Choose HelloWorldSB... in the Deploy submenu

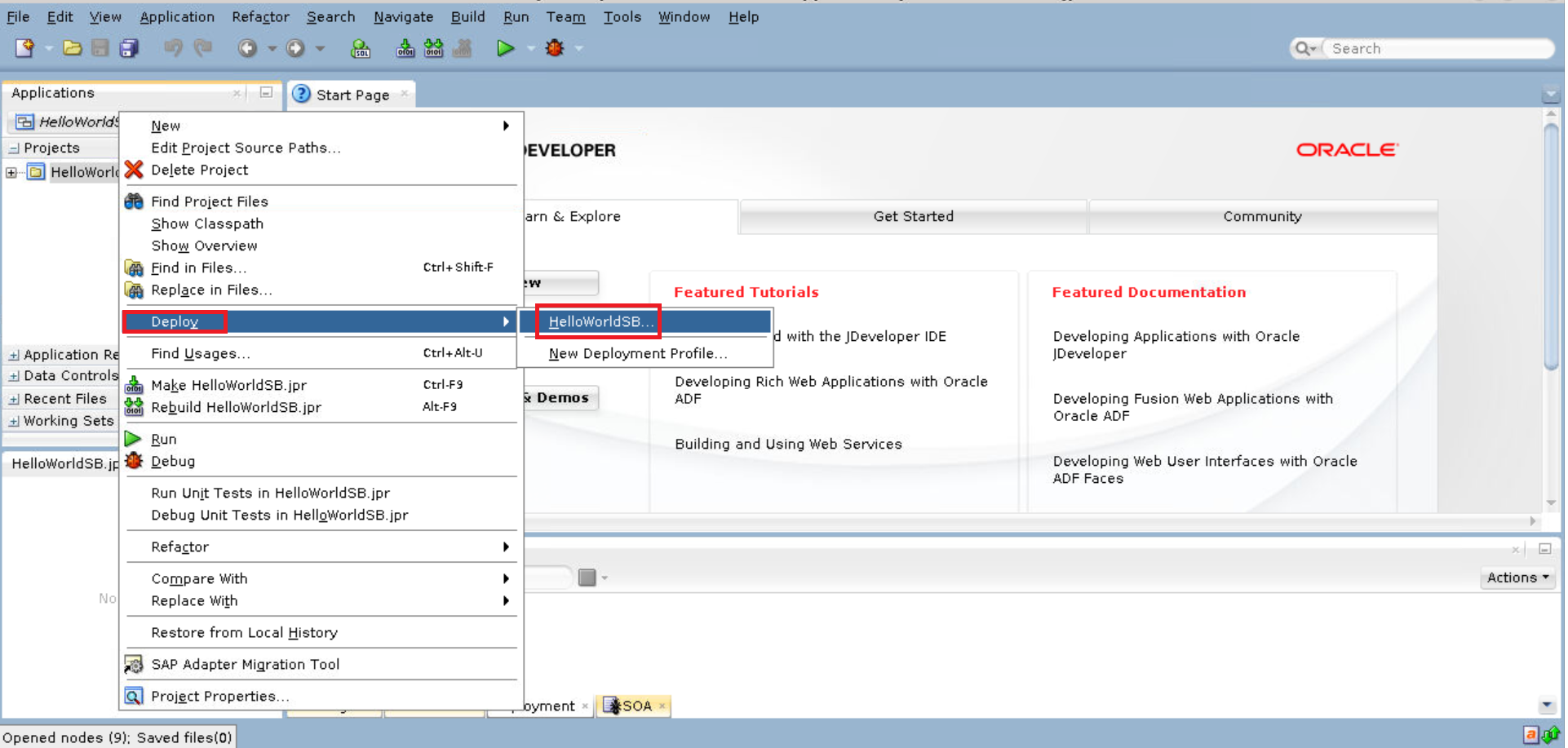coord(646,321)
